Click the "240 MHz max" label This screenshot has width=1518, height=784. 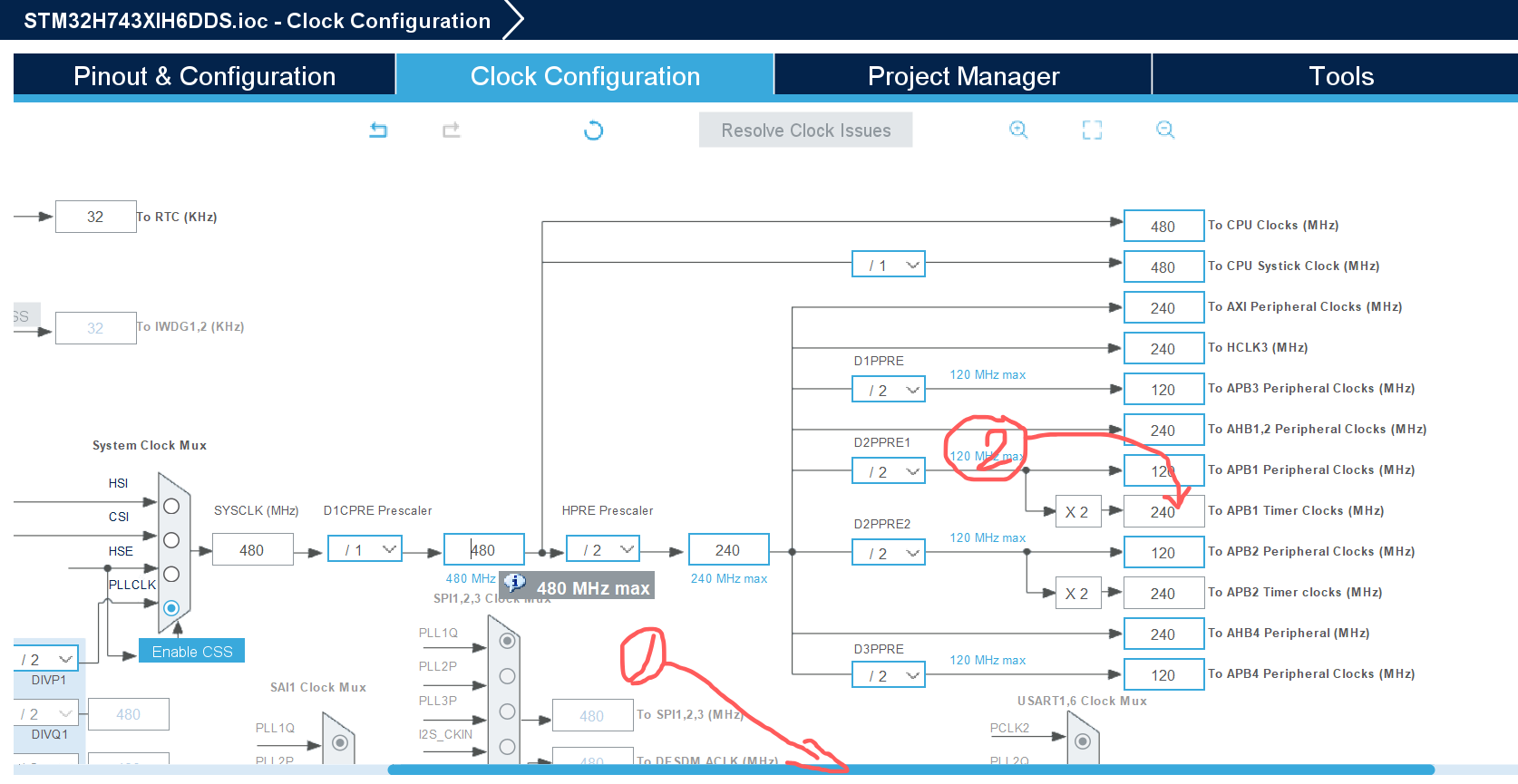[x=728, y=578]
